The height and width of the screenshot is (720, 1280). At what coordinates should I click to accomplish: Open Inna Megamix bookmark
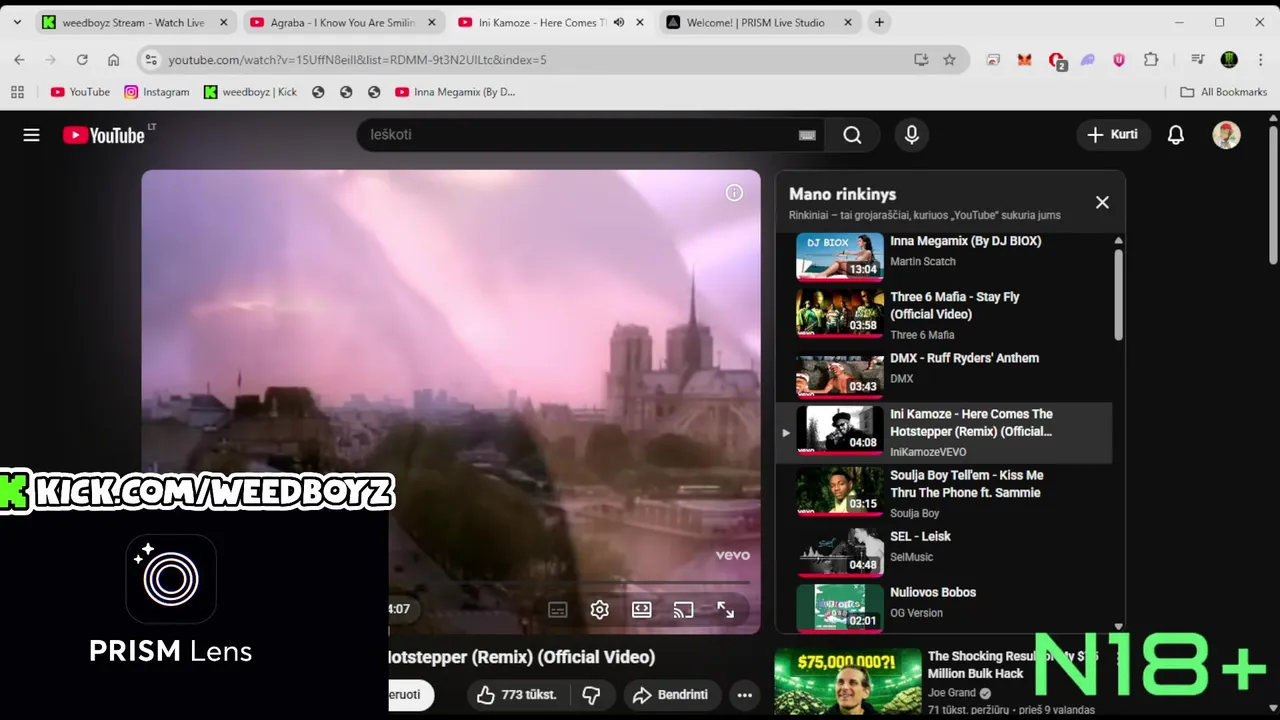tap(455, 92)
